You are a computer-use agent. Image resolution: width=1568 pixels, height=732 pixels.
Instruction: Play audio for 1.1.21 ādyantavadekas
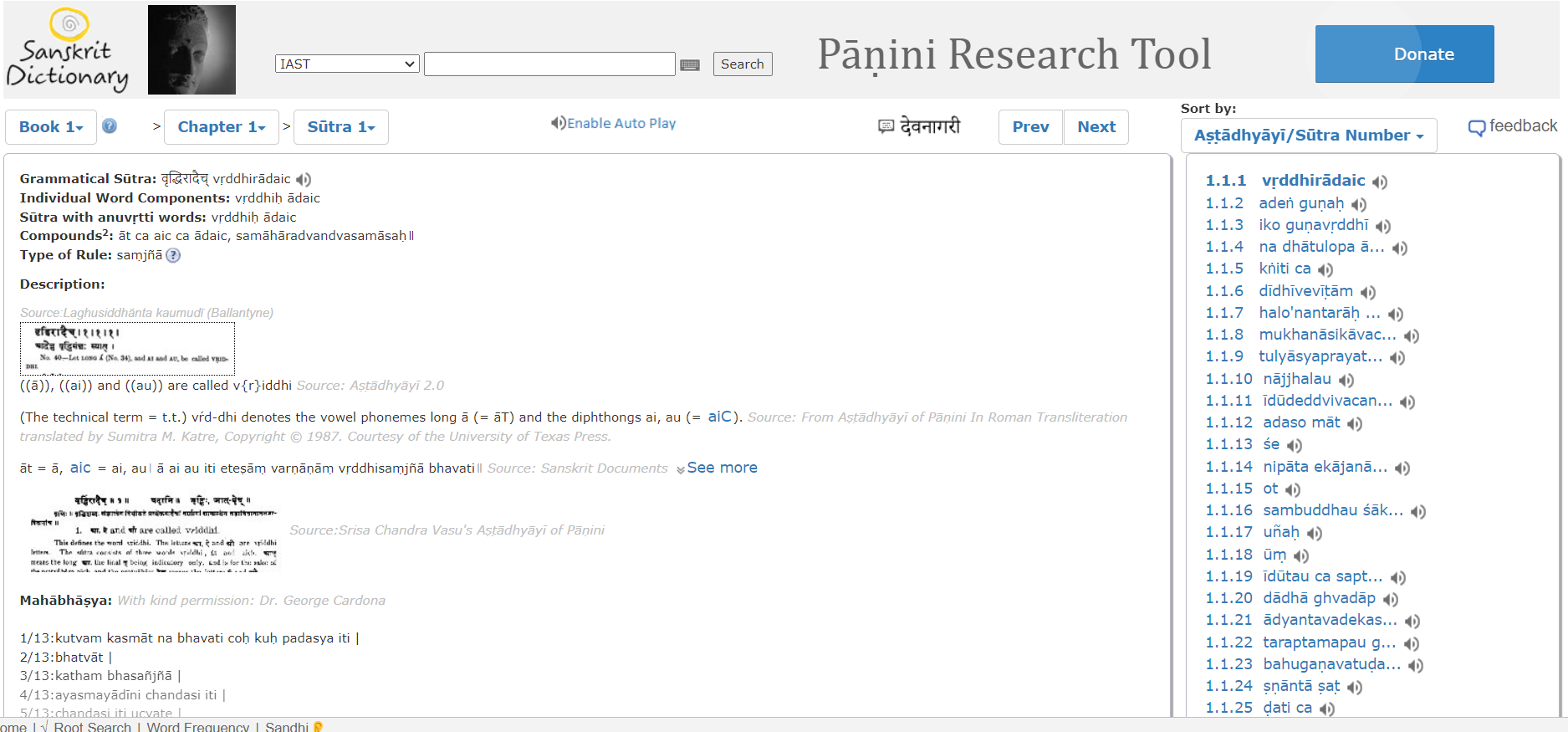click(1412, 621)
